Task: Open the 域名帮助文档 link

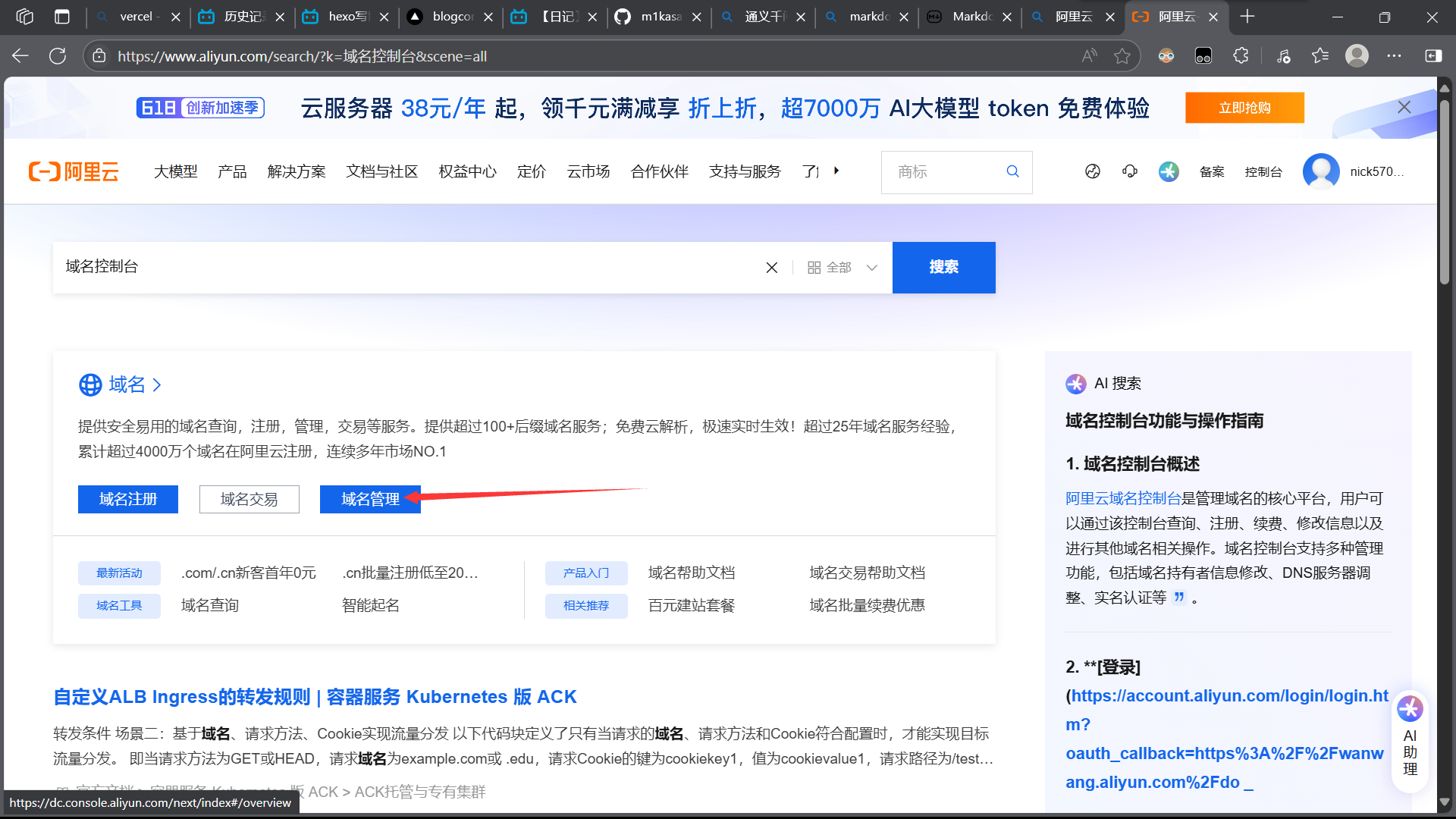Action: click(692, 573)
